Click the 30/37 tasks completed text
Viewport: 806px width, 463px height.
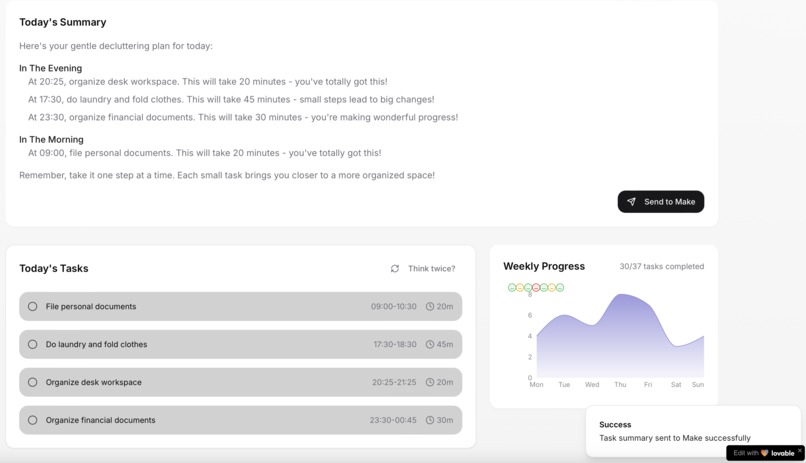pyautogui.click(x=662, y=266)
